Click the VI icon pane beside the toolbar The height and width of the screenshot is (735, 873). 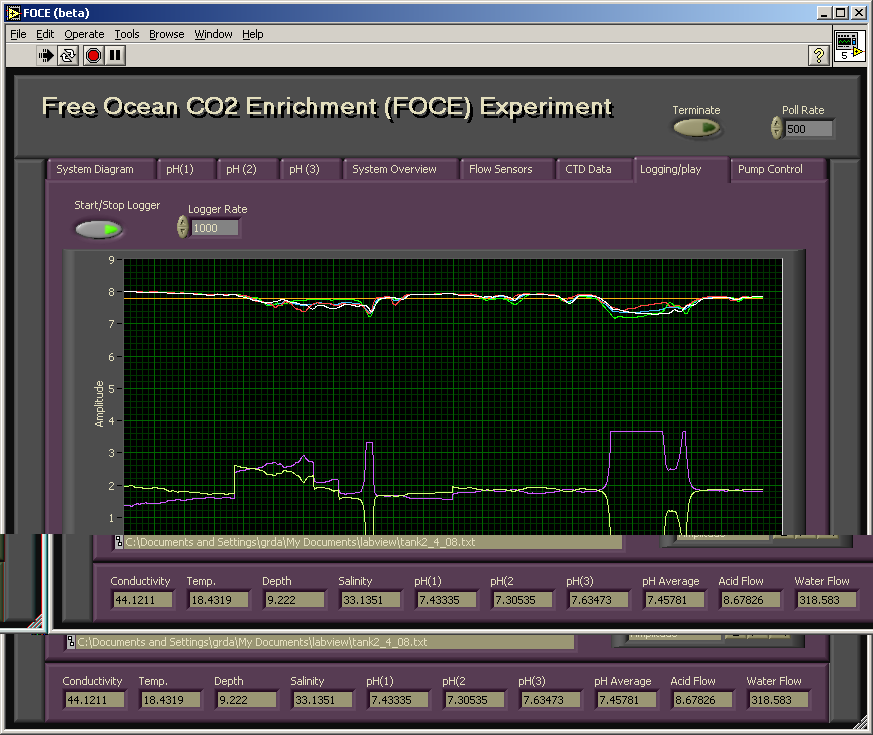tap(849, 47)
